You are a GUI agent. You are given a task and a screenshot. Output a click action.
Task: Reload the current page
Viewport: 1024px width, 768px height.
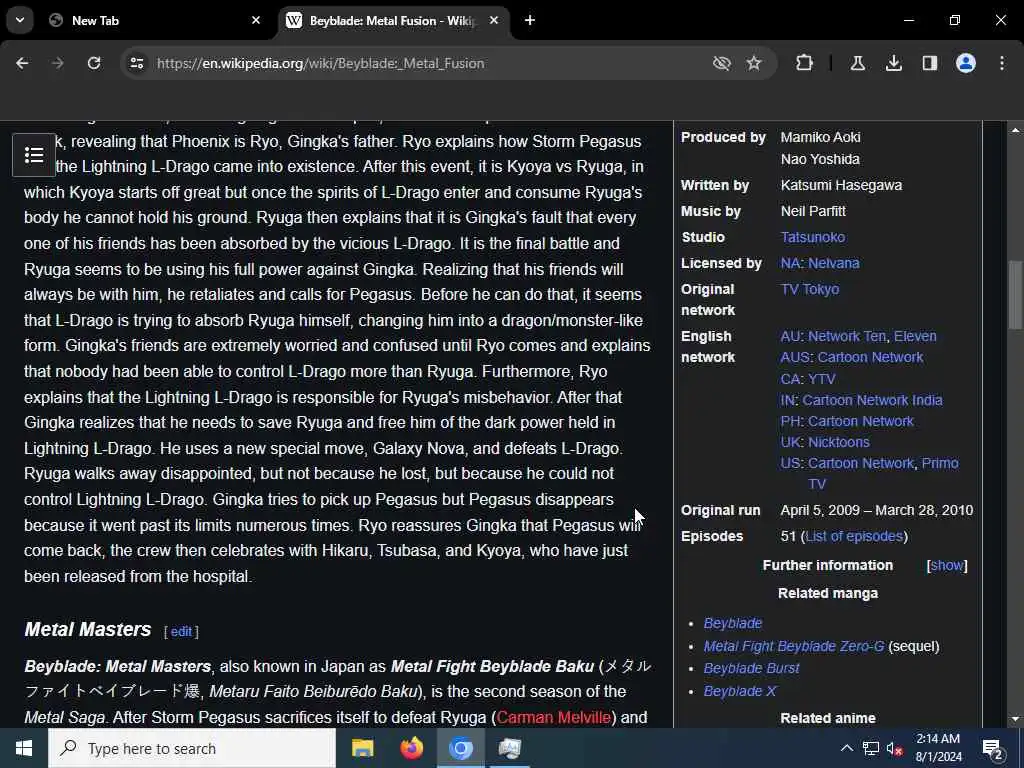pyautogui.click(x=94, y=63)
